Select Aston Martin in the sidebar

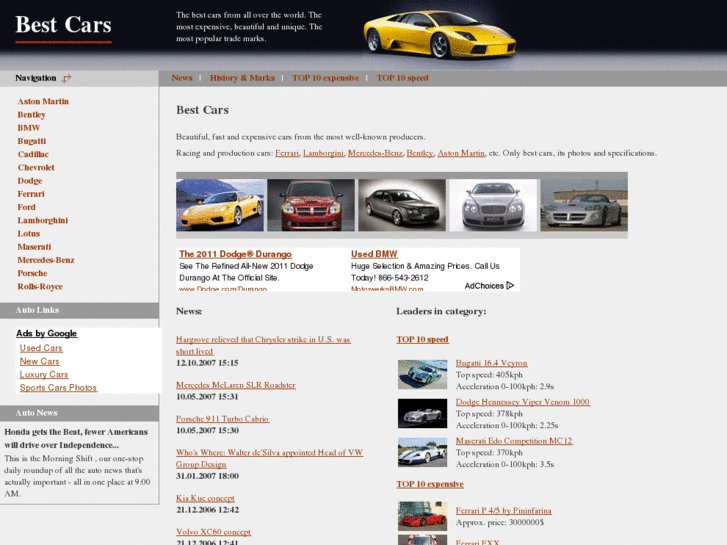pyautogui.click(x=43, y=101)
